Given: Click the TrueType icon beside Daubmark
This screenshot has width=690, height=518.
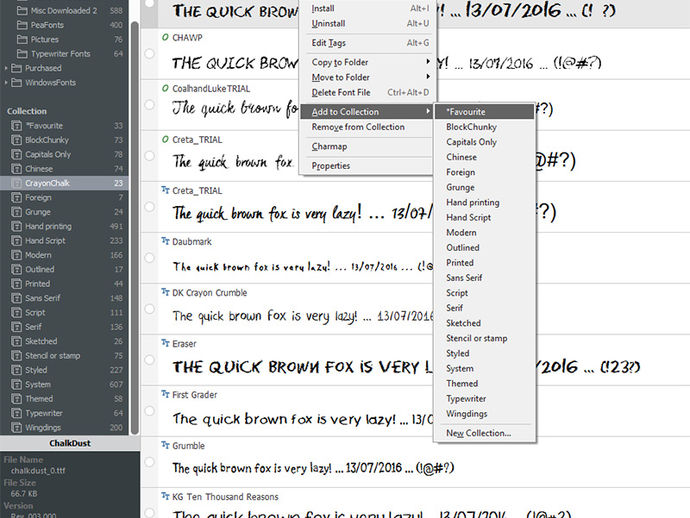Looking at the screenshot, I should coord(165,241).
